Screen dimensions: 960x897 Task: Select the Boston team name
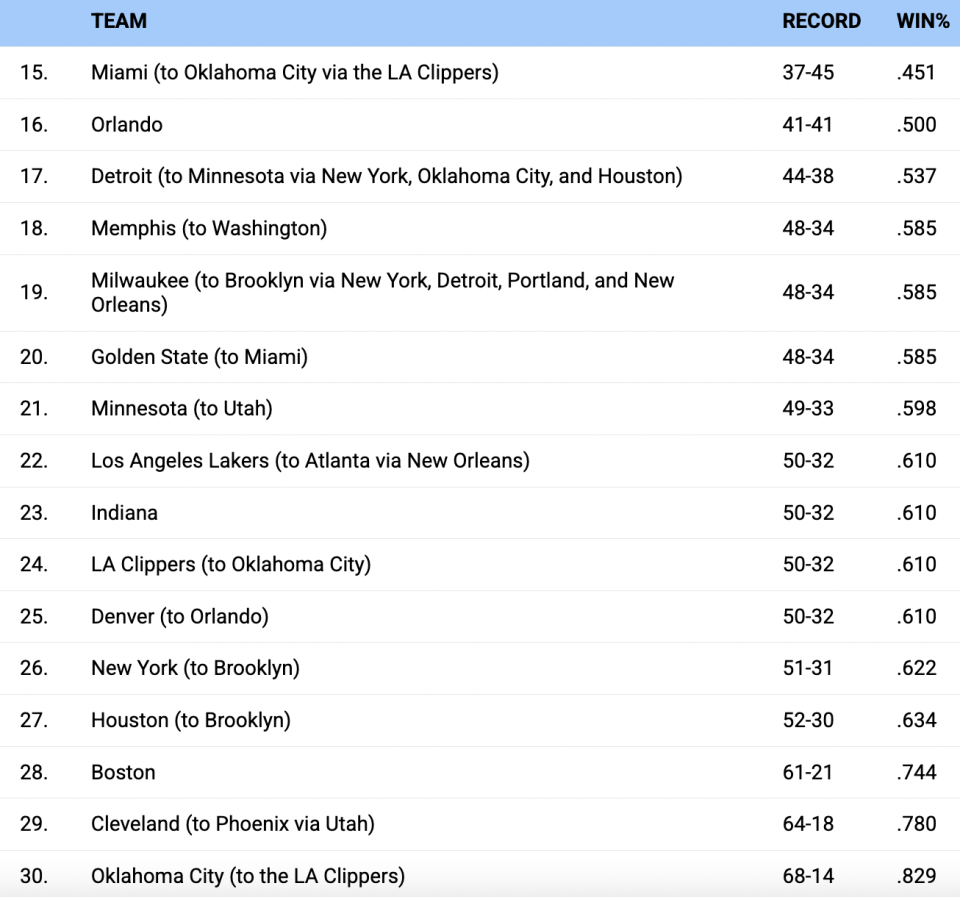[123, 772]
